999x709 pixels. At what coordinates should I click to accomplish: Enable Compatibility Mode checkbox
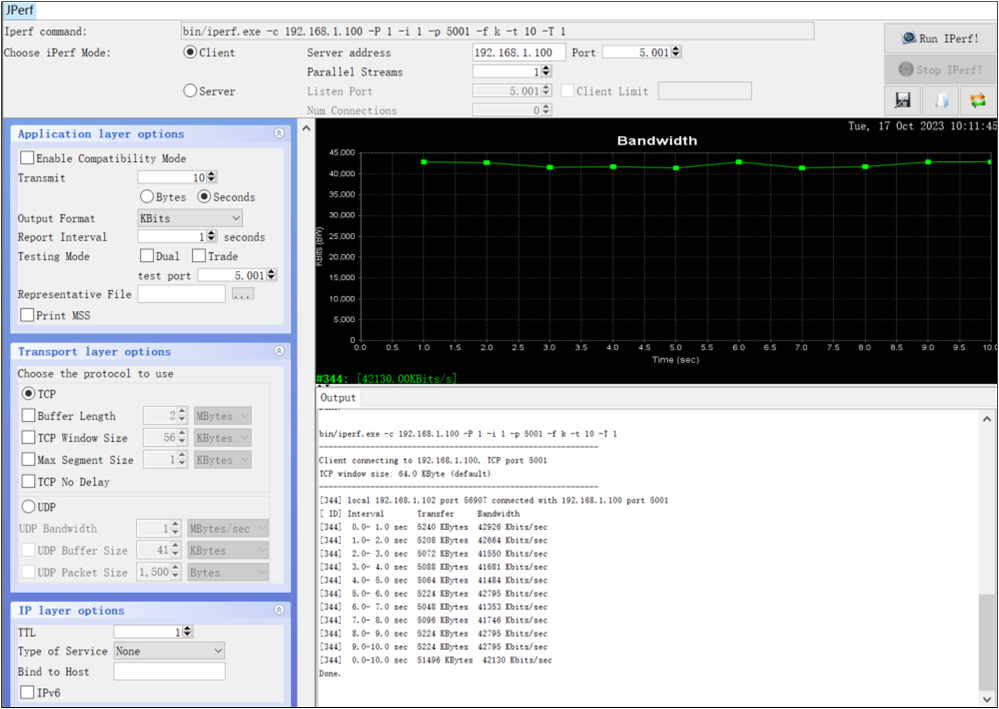tap(26, 157)
